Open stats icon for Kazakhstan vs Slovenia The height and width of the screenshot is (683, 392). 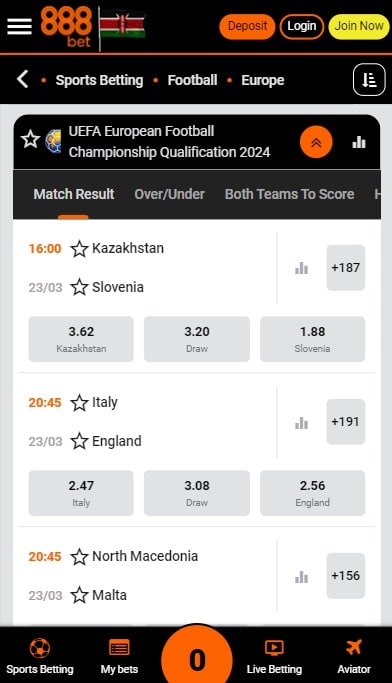click(301, 268)
